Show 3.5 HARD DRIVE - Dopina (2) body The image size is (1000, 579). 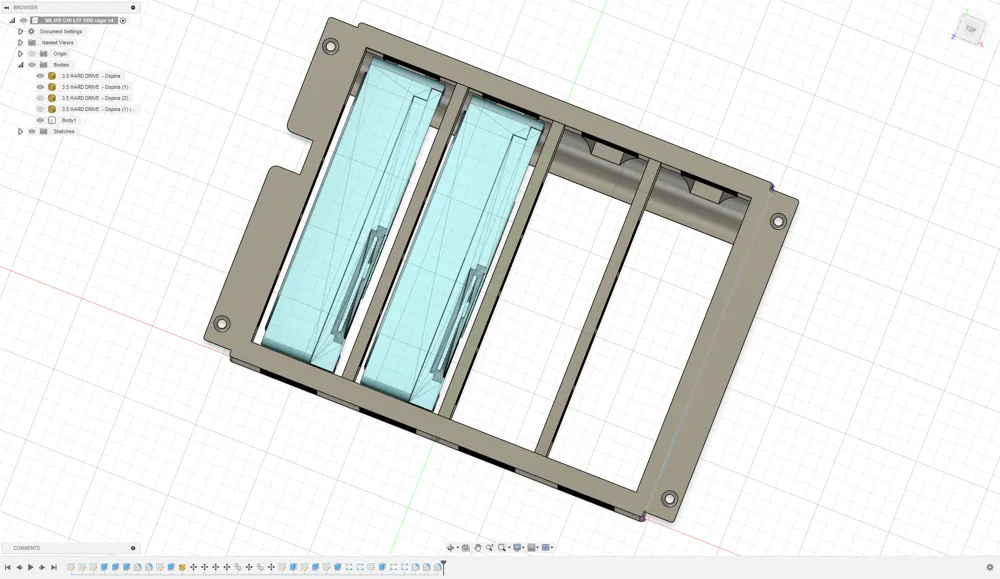coord(40,98)
